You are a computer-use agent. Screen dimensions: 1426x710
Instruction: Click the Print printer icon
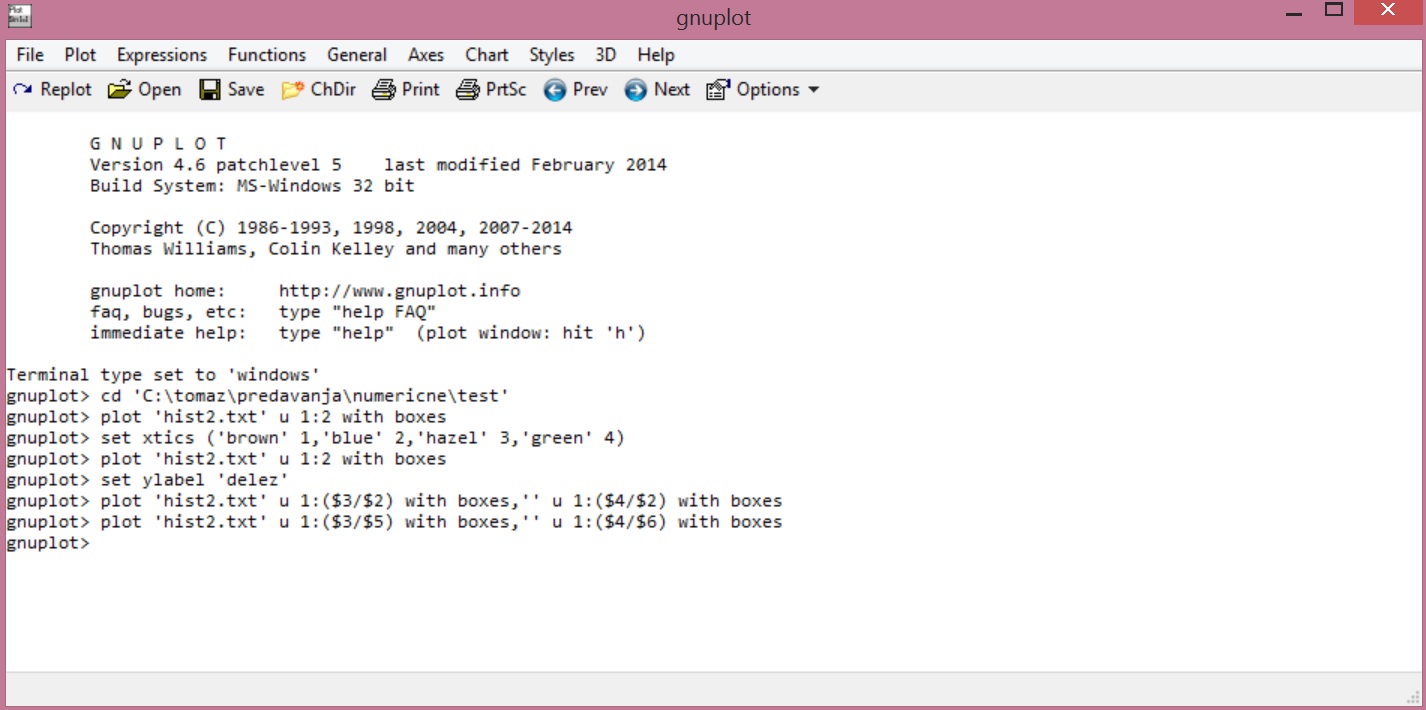[385, 90]
